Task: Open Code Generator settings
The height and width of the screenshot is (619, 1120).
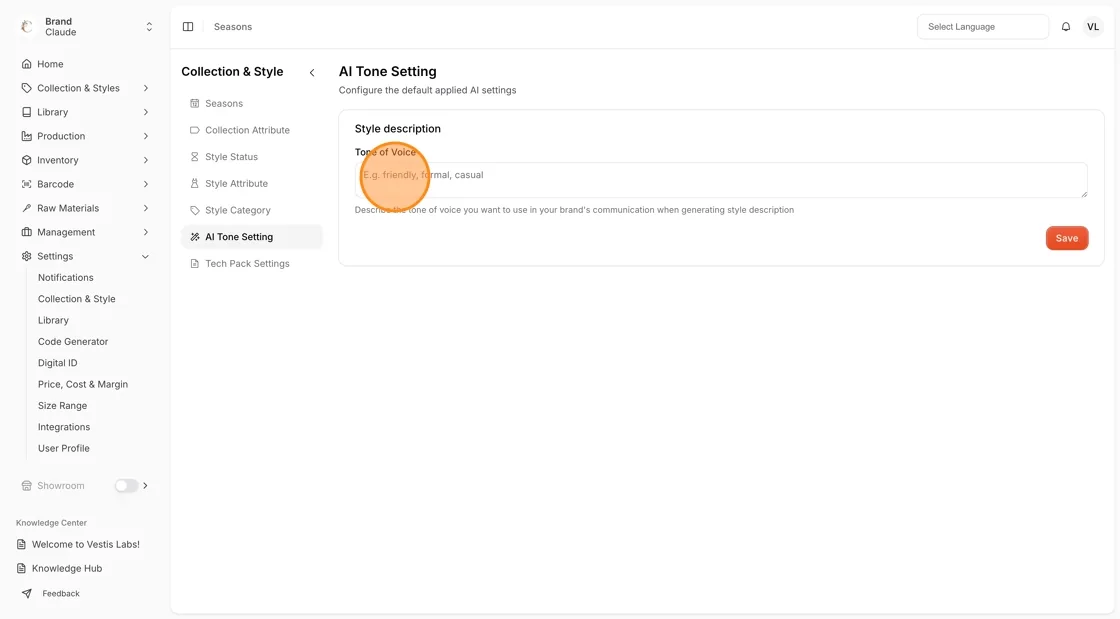Action: [73, 342]
